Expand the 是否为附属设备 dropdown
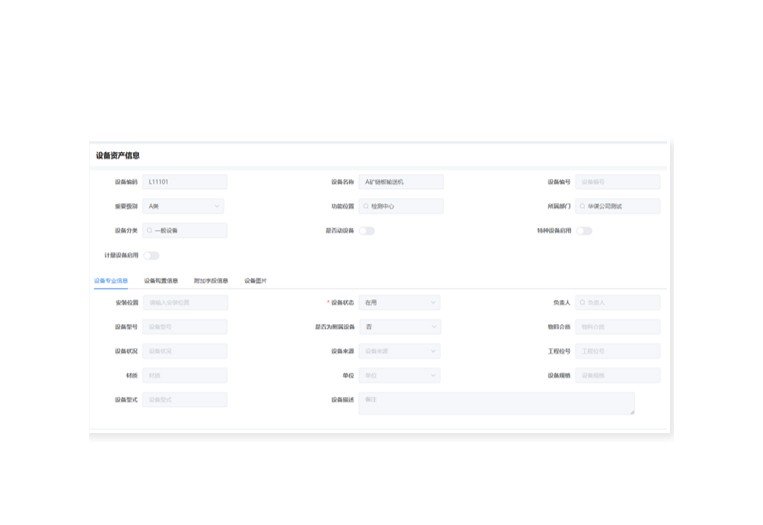This screenshot has width=763, height=525. tap(400, 327)
